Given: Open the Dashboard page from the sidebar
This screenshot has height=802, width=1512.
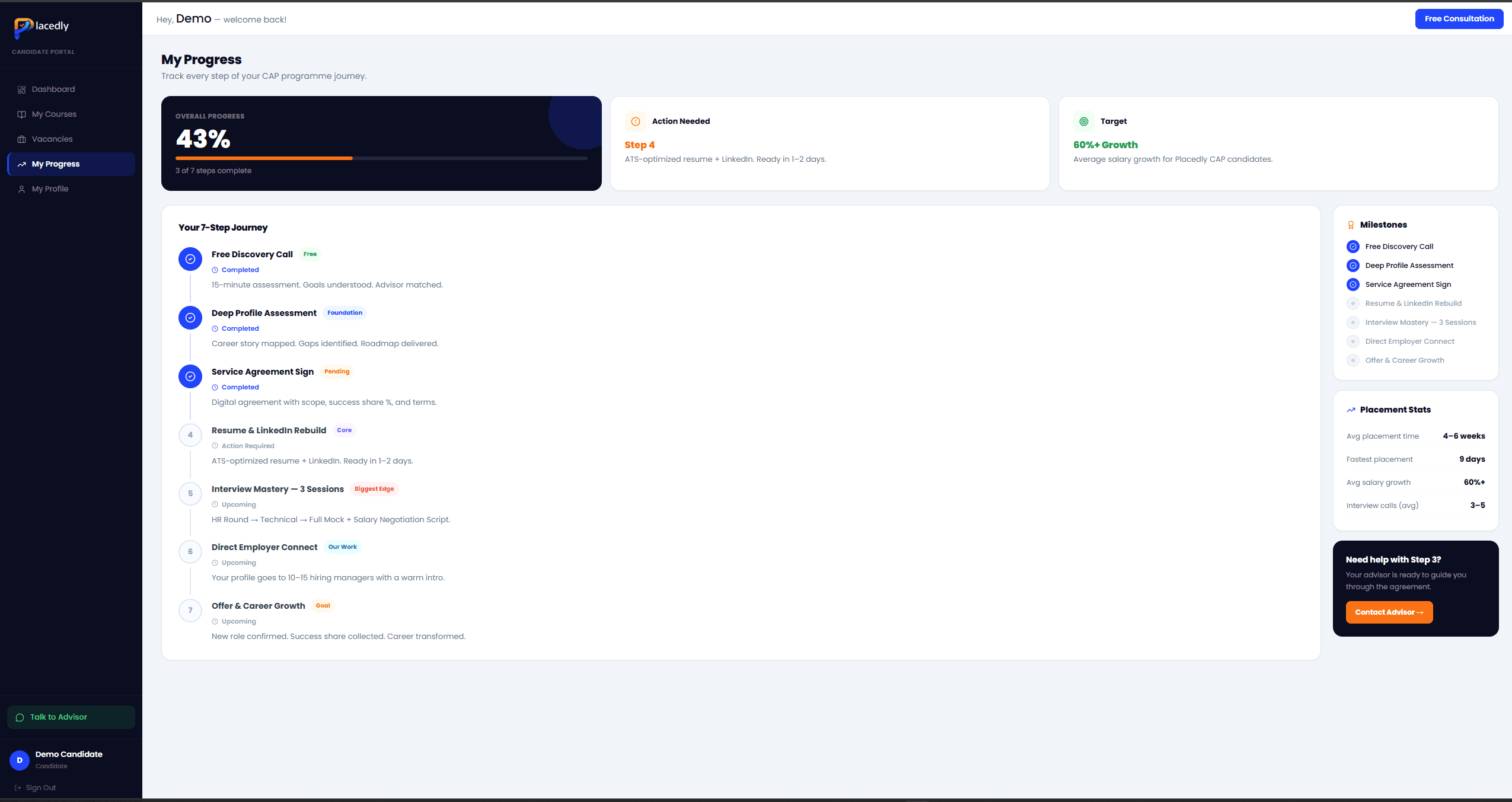Looking at the screenshot, I should (x=71, y=90).
